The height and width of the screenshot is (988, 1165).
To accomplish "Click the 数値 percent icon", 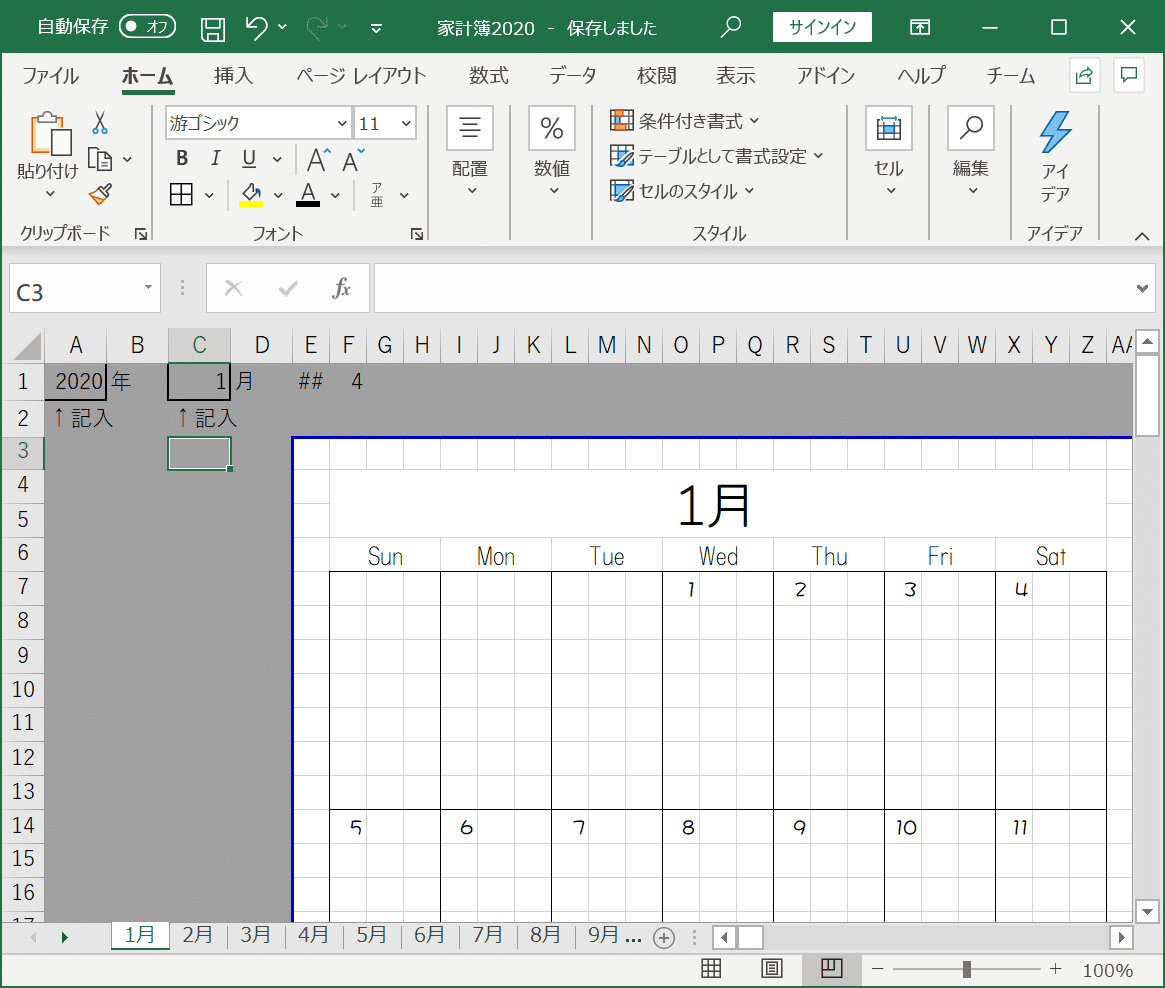I will click(x=551, y=129).
